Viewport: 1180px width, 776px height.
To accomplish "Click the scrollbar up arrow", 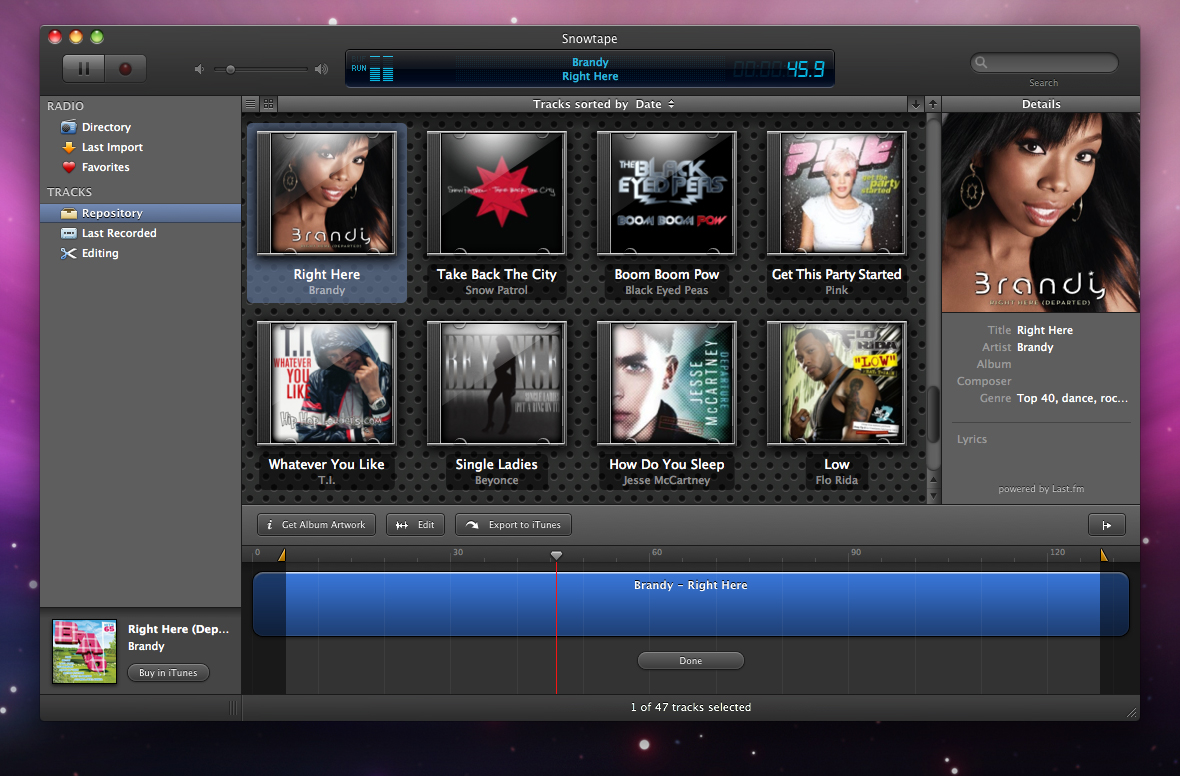I will click(x=933, y=479).
